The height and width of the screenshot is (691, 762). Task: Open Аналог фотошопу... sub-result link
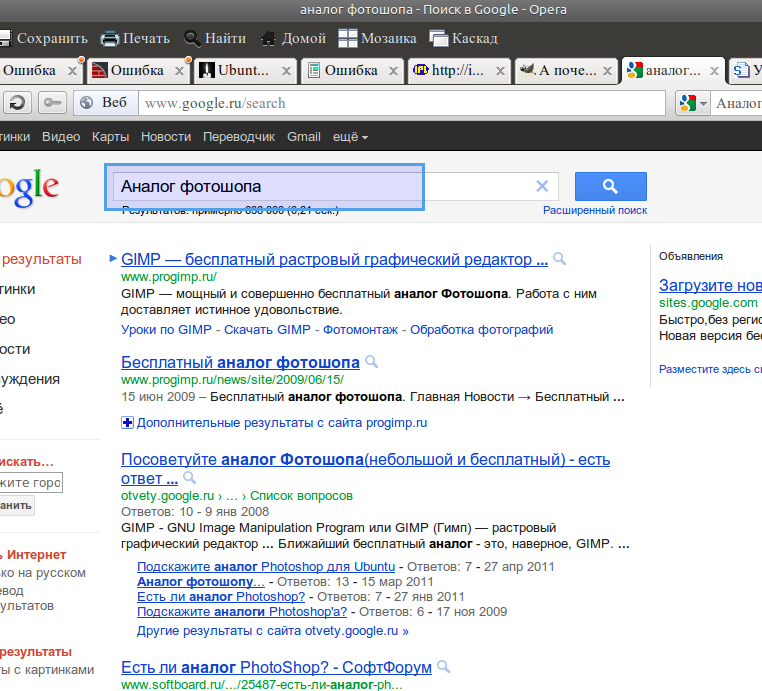tap(201, 582)
